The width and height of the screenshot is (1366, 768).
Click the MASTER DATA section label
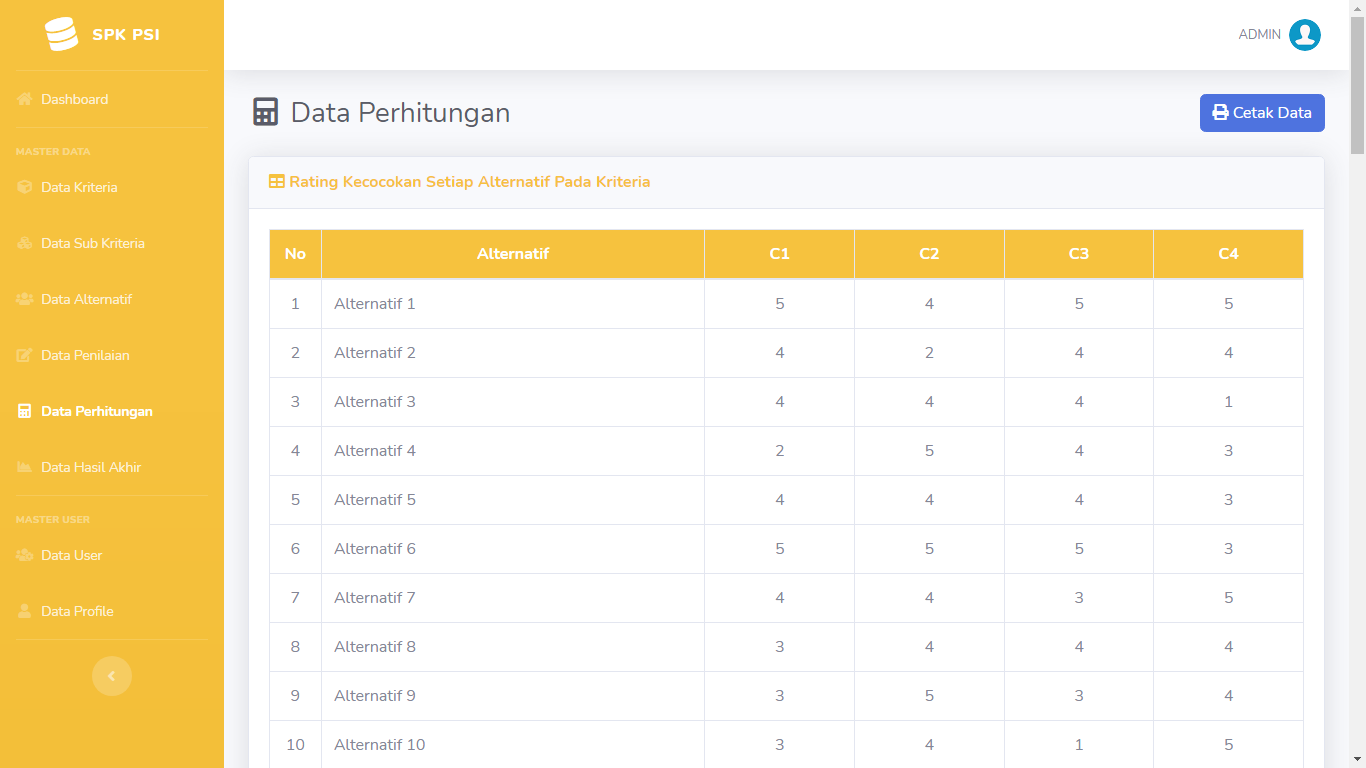(x=53, y=152)
